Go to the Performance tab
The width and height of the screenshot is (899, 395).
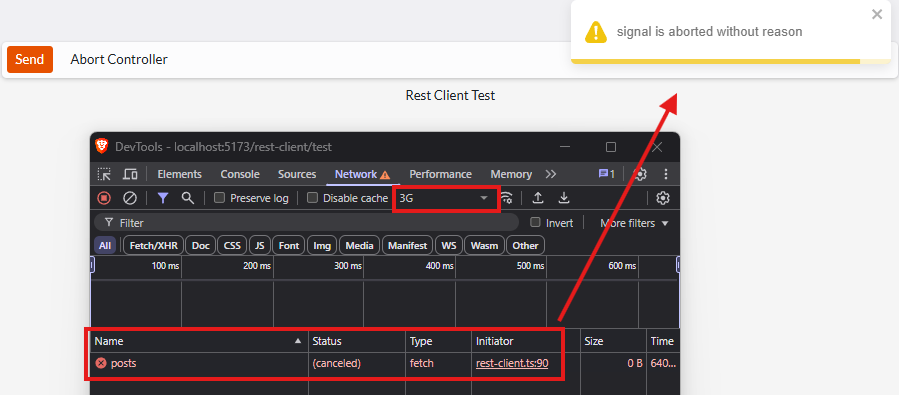[440, 174]
